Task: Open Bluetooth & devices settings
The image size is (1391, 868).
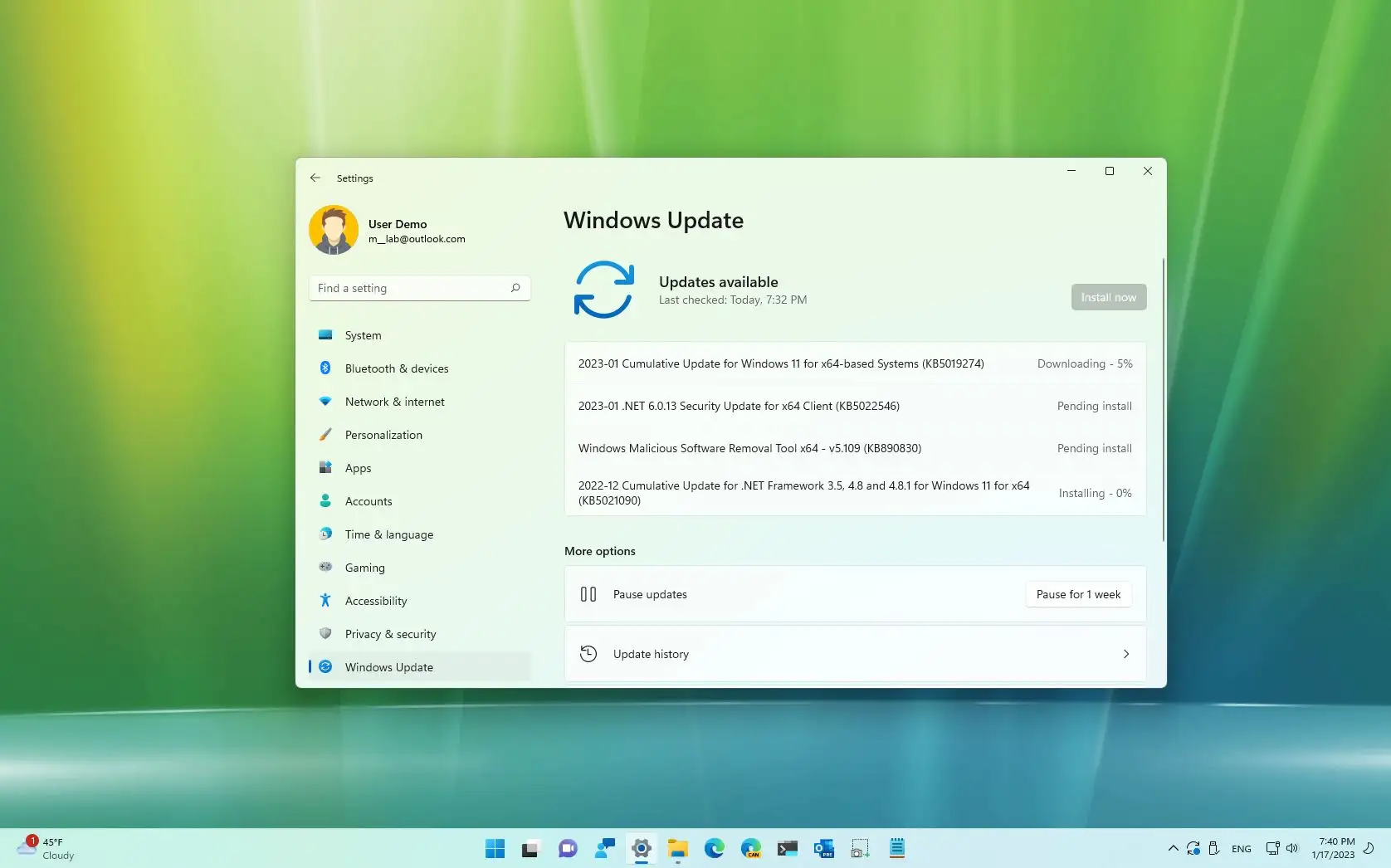Action: [x=419, y=368]
